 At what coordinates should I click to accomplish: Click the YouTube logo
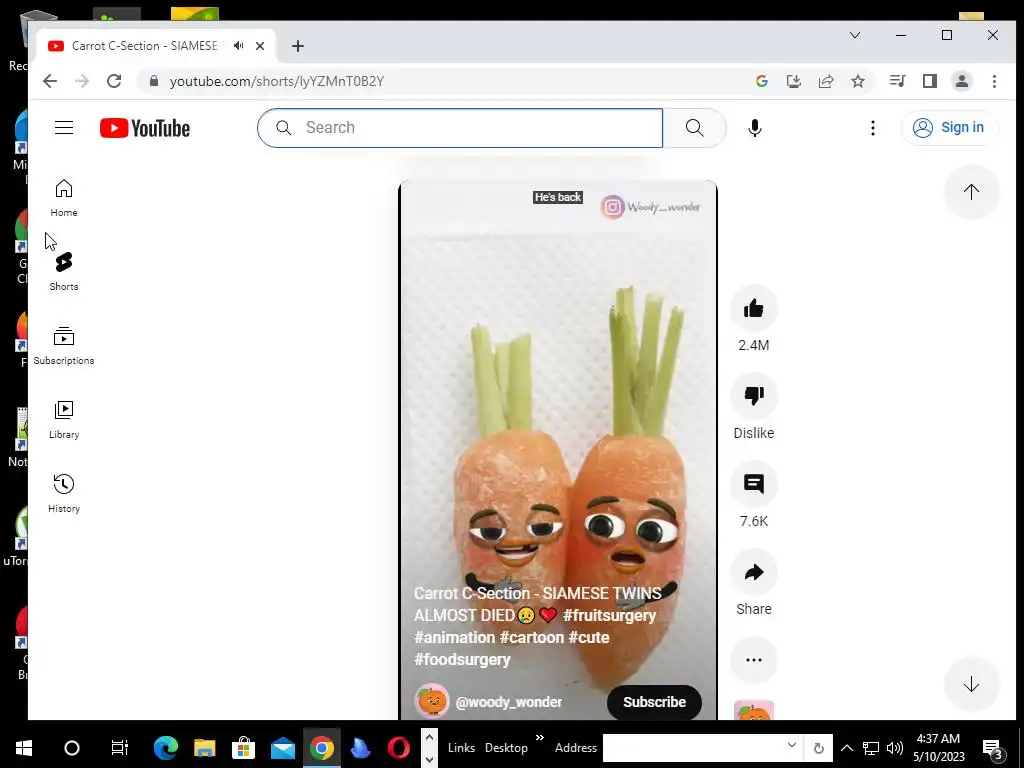[x=145, y=128]
